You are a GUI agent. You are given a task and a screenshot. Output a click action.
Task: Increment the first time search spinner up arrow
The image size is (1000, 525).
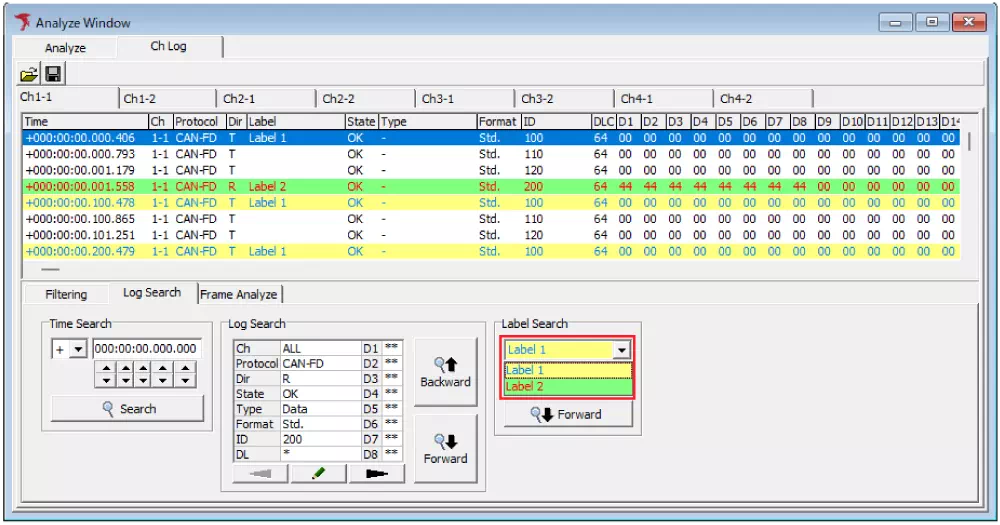coord(102,368)
